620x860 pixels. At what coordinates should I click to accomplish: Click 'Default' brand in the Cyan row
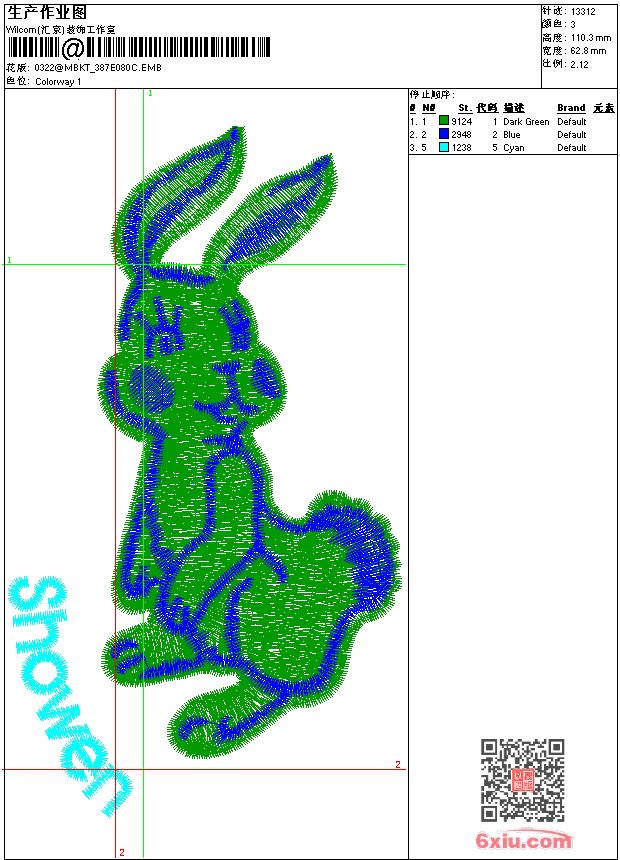pos(572,148)
